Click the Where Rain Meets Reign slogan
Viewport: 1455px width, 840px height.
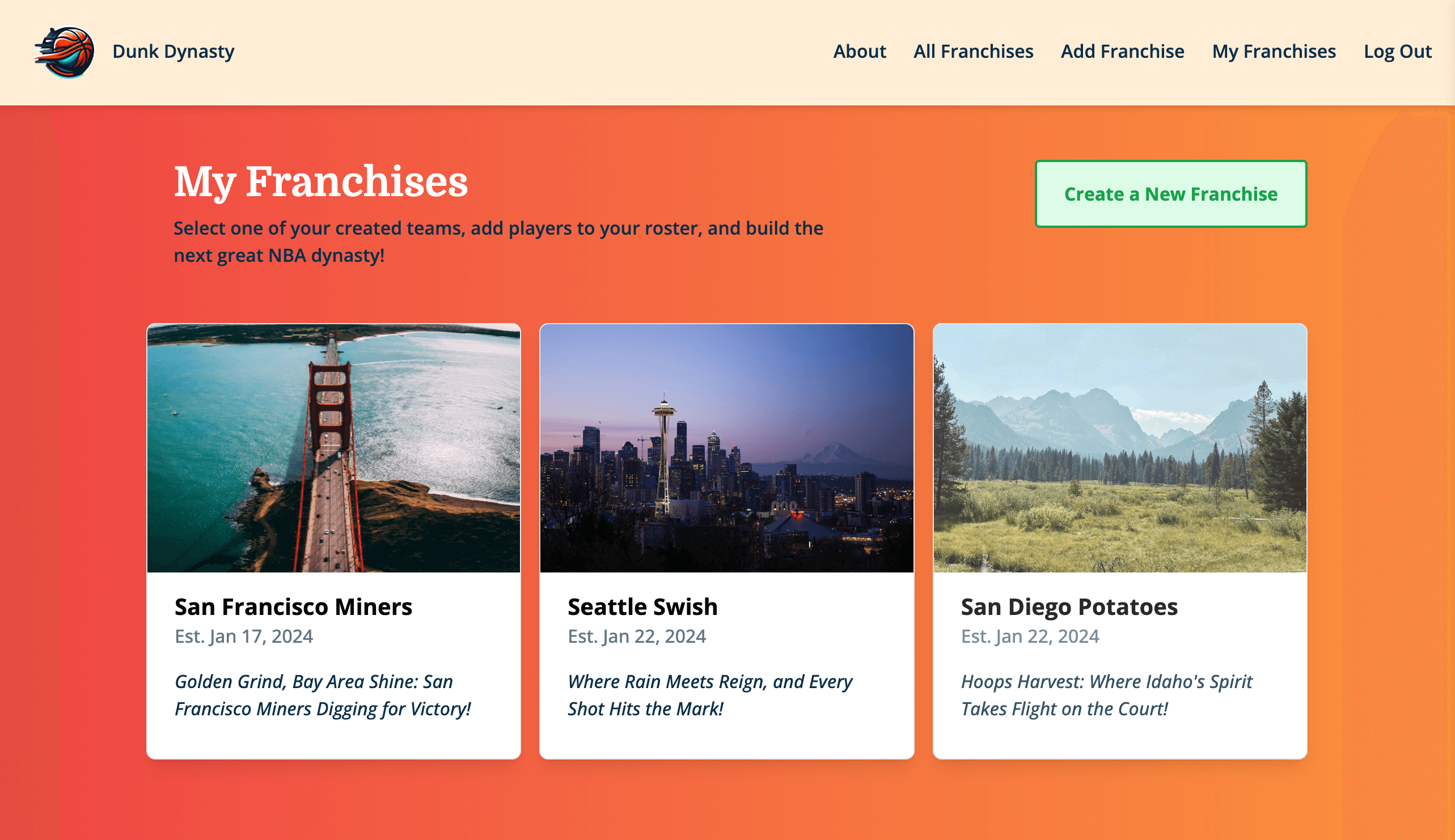[710, 695]
